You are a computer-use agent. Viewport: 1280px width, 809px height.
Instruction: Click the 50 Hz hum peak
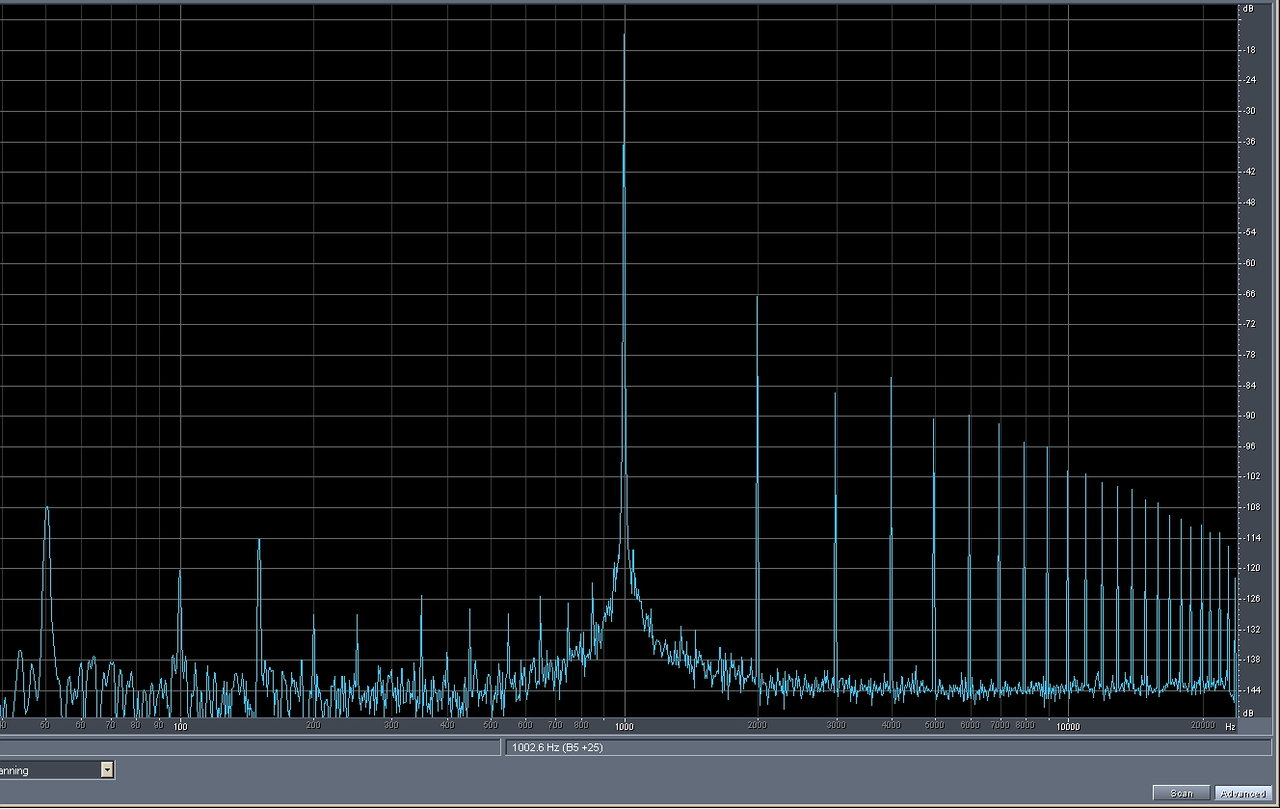tap(46, 509)
